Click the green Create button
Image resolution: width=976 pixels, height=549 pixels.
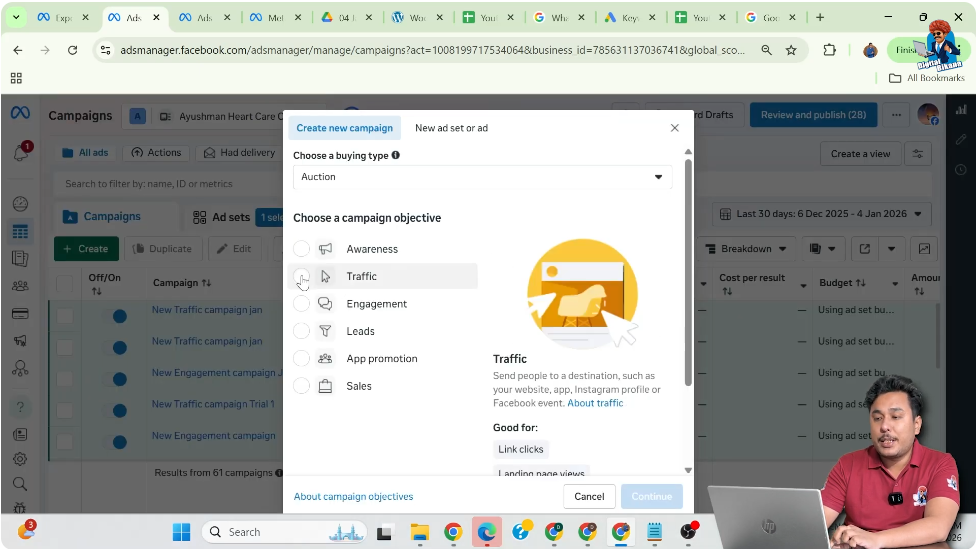[86, 248]
